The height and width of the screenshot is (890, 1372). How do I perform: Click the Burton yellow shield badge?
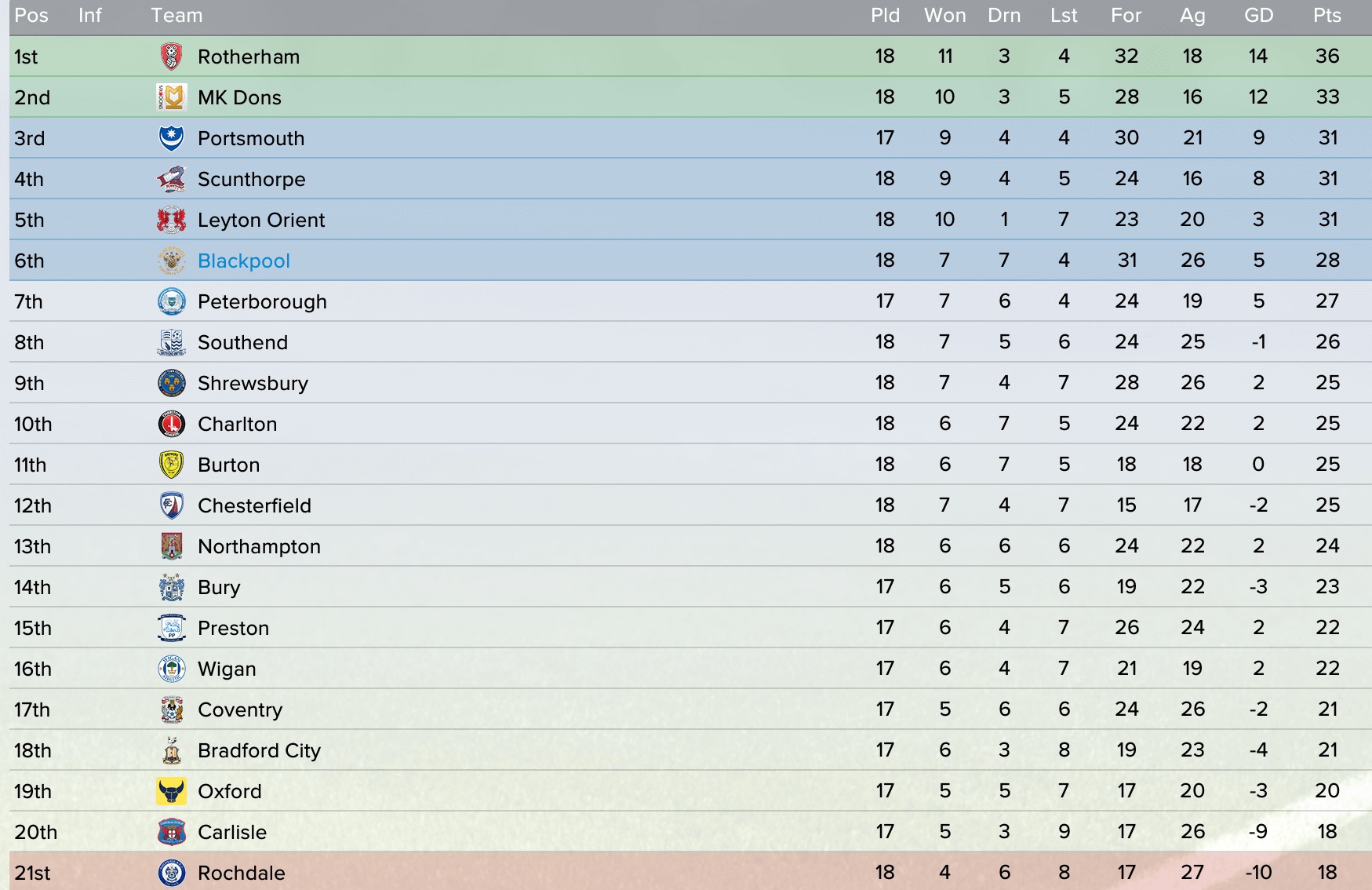171,465
